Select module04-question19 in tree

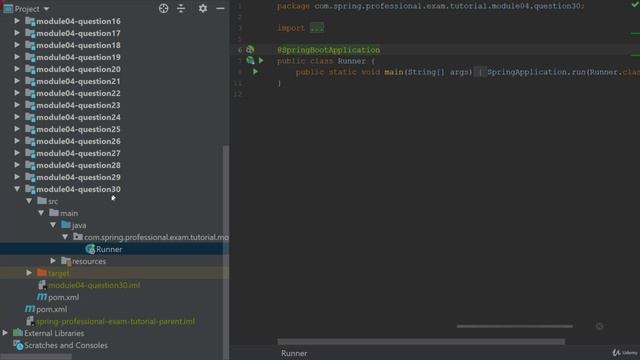pos(78,57)
